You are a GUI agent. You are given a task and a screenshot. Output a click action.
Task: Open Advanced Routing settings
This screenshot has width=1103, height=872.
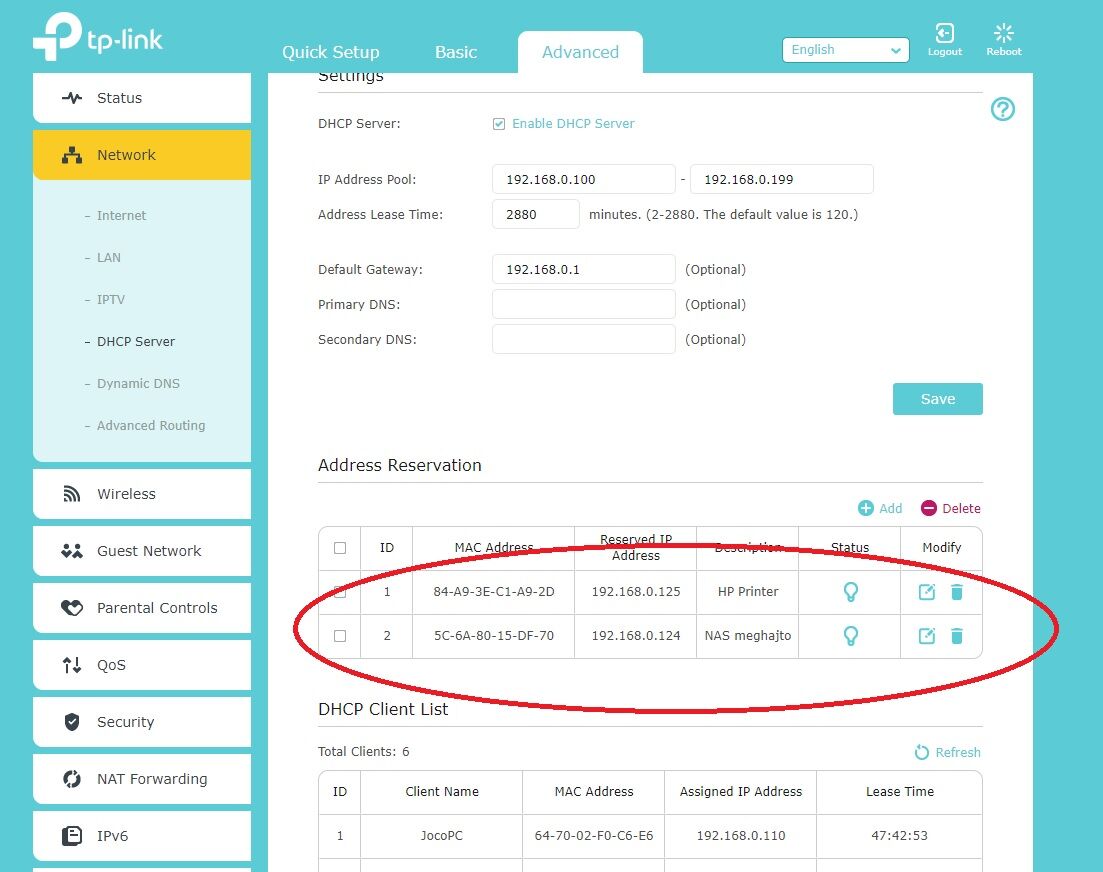151,425
